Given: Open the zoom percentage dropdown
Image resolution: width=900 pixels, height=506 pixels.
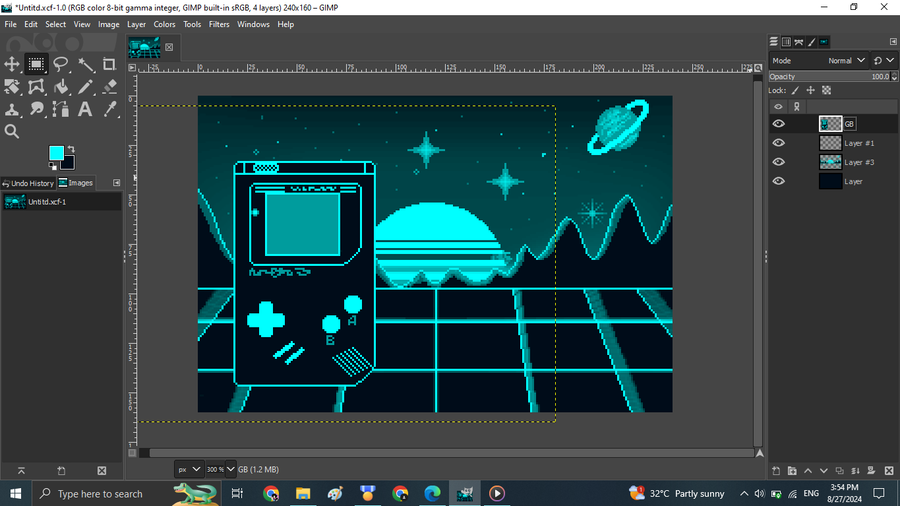Looking at the screenshot, I should pyautogui.click(x=230, y=469).
